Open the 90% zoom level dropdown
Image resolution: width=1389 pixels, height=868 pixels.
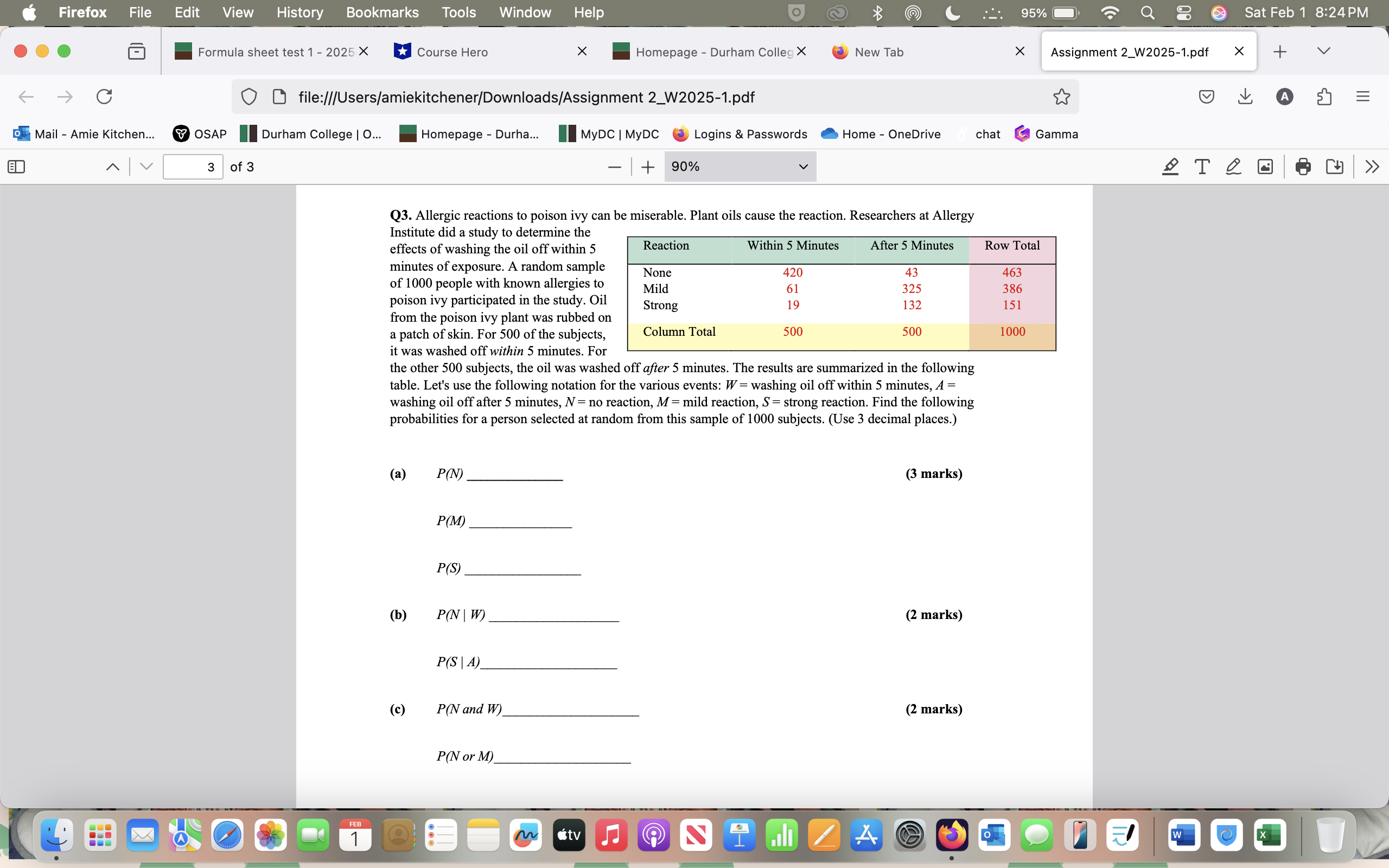740,167
